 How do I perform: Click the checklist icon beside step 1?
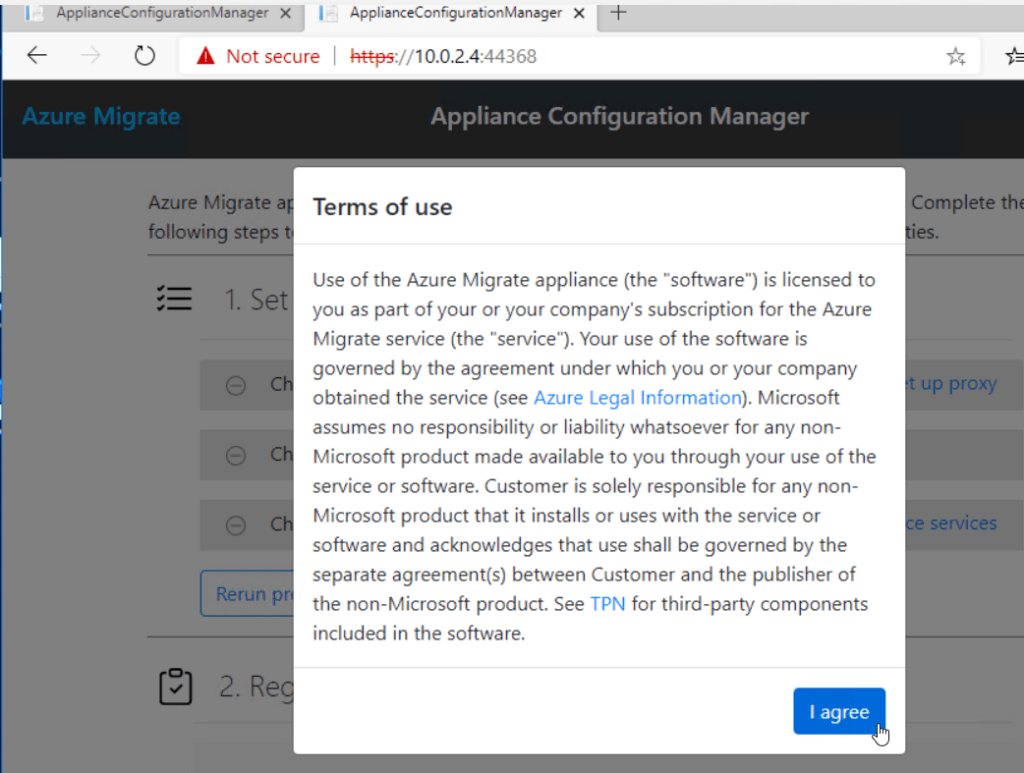[175, 298]
